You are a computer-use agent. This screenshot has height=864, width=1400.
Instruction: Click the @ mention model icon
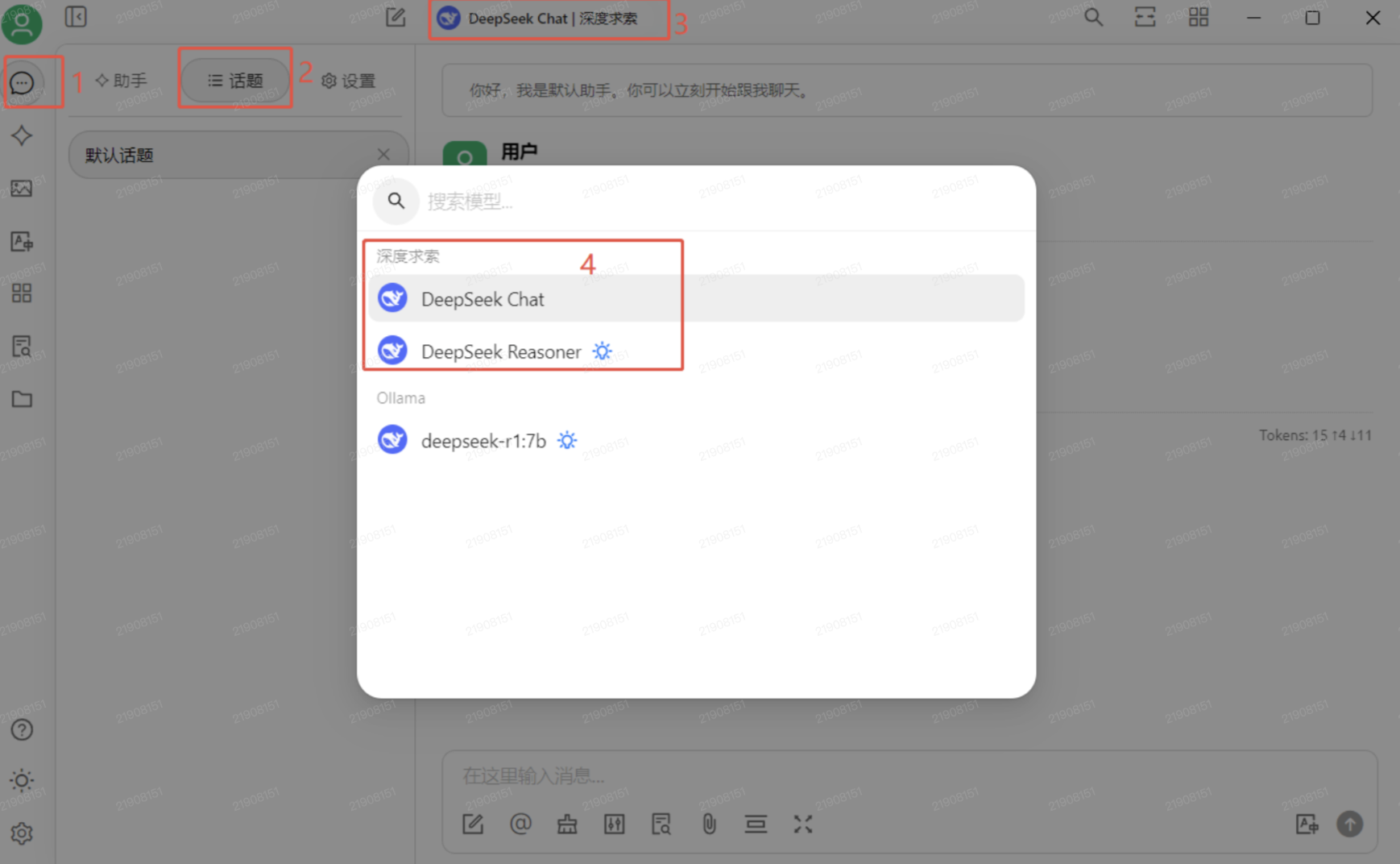pyautogui.click(x=520, y=824)
